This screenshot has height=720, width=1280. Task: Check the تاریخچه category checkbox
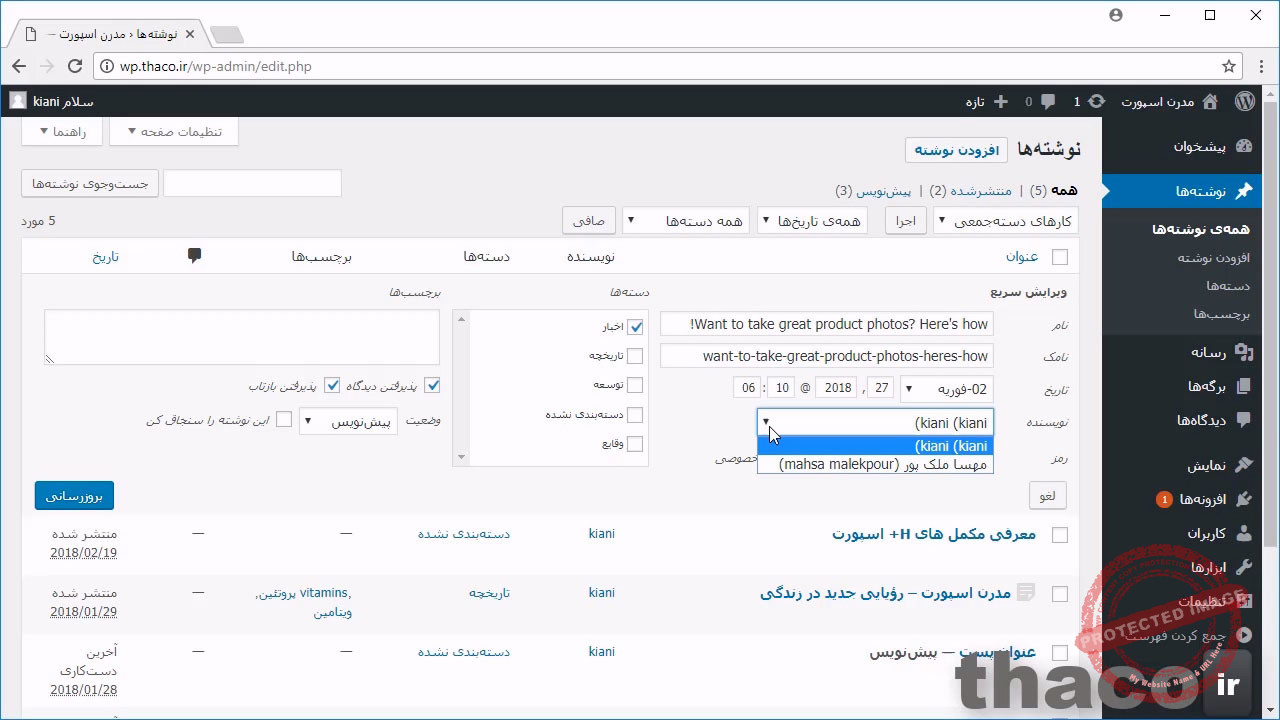(x=635, y=356)
